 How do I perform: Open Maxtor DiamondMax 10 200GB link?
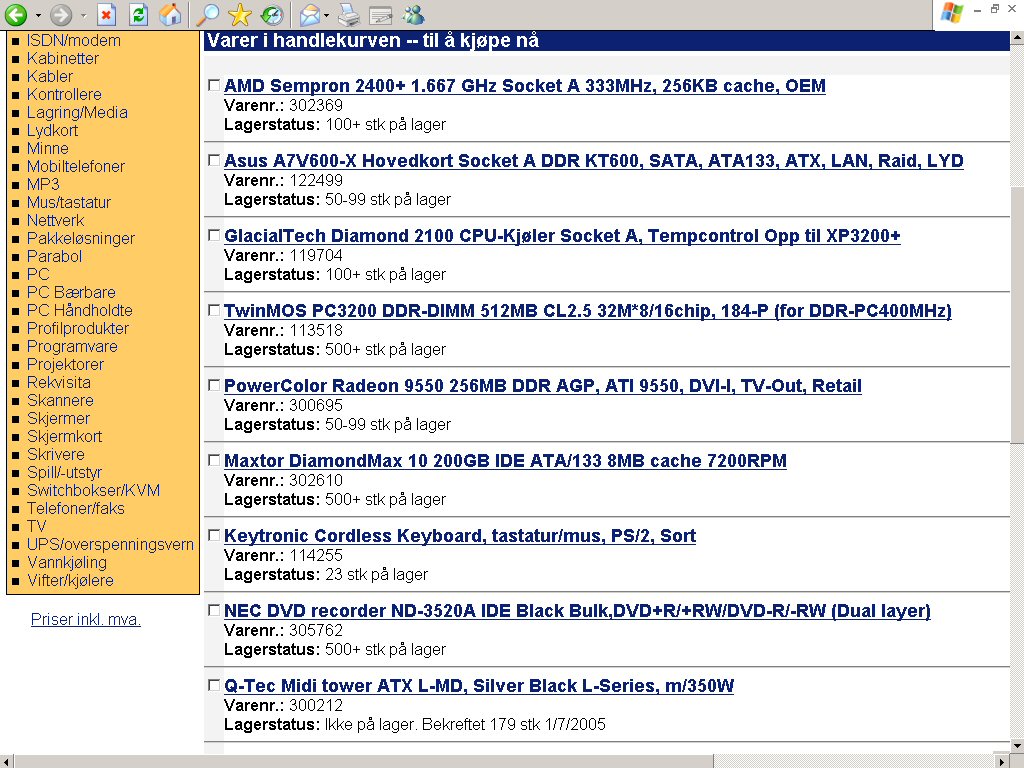click(x=505, y=461)
